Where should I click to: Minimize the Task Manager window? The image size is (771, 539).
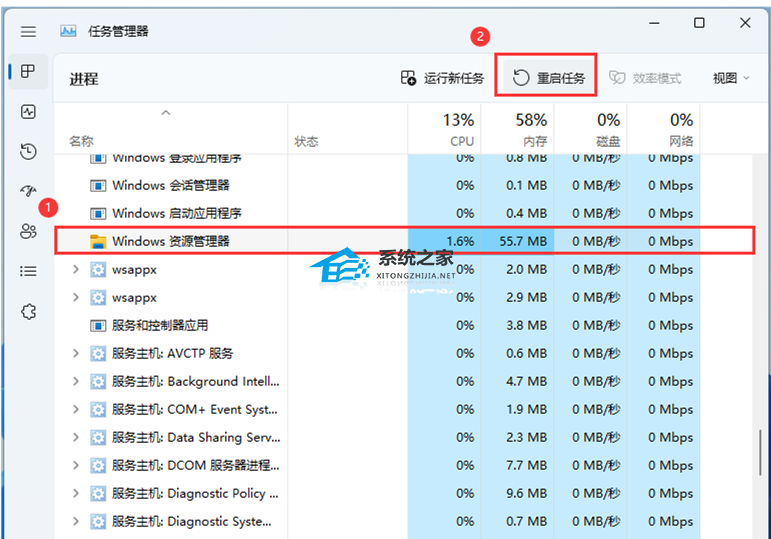pos(654,23)
